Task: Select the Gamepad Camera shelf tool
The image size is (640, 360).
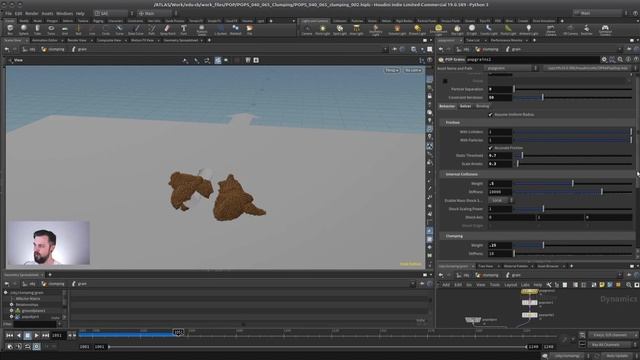Action: [605, 30]
